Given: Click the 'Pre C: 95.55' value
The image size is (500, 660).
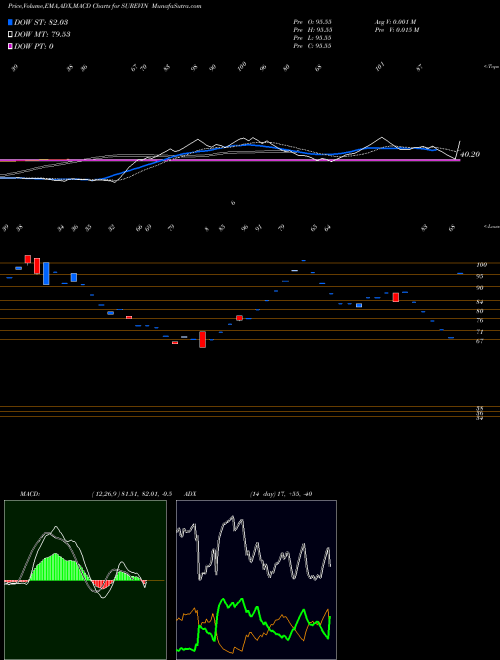Looking at the screenshot, I should pyautogui.click(x=313, y=46).
